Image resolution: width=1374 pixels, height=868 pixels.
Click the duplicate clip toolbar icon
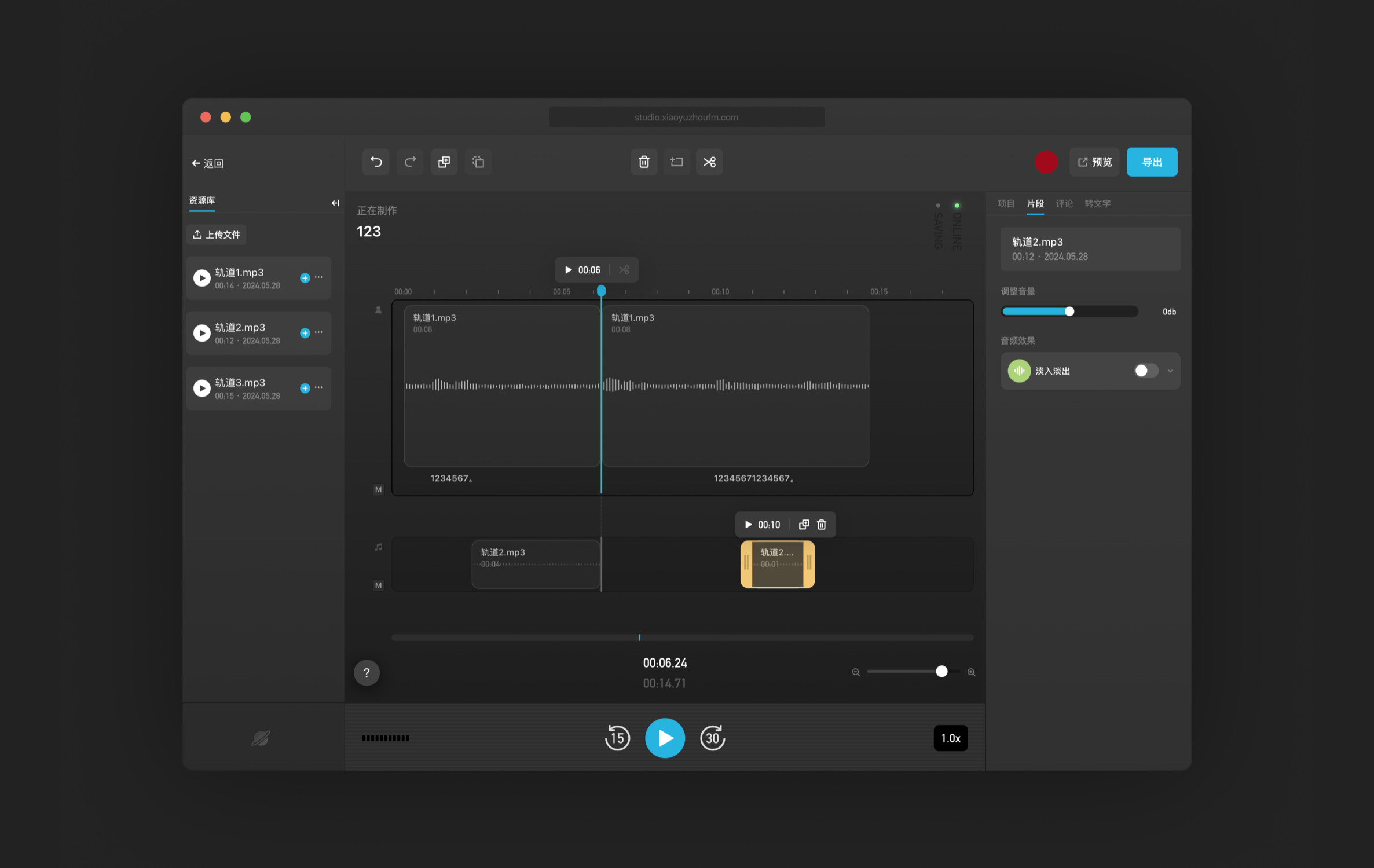(x=444, y=162)
